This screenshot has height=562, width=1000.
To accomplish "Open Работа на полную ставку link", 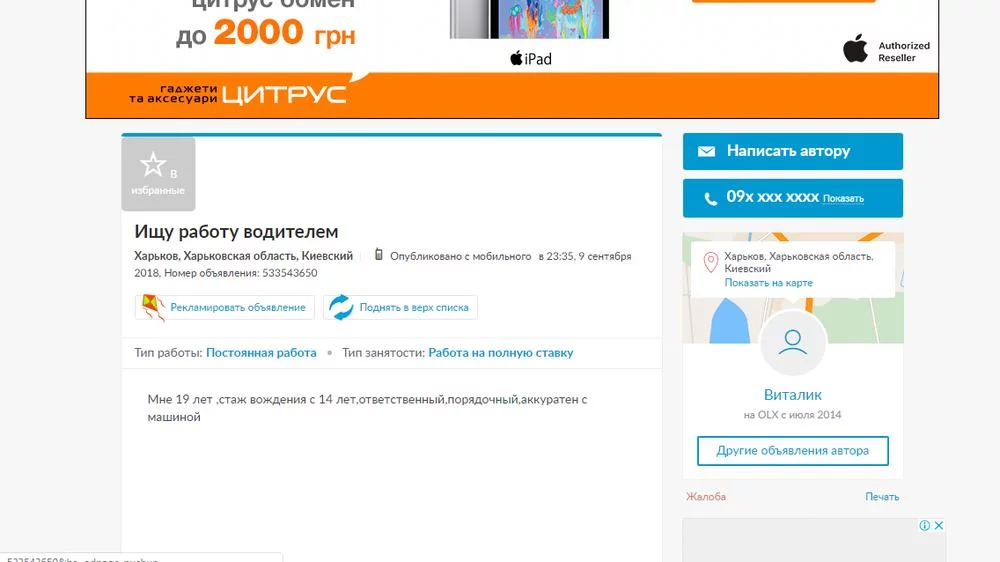I will click(501, 353).
